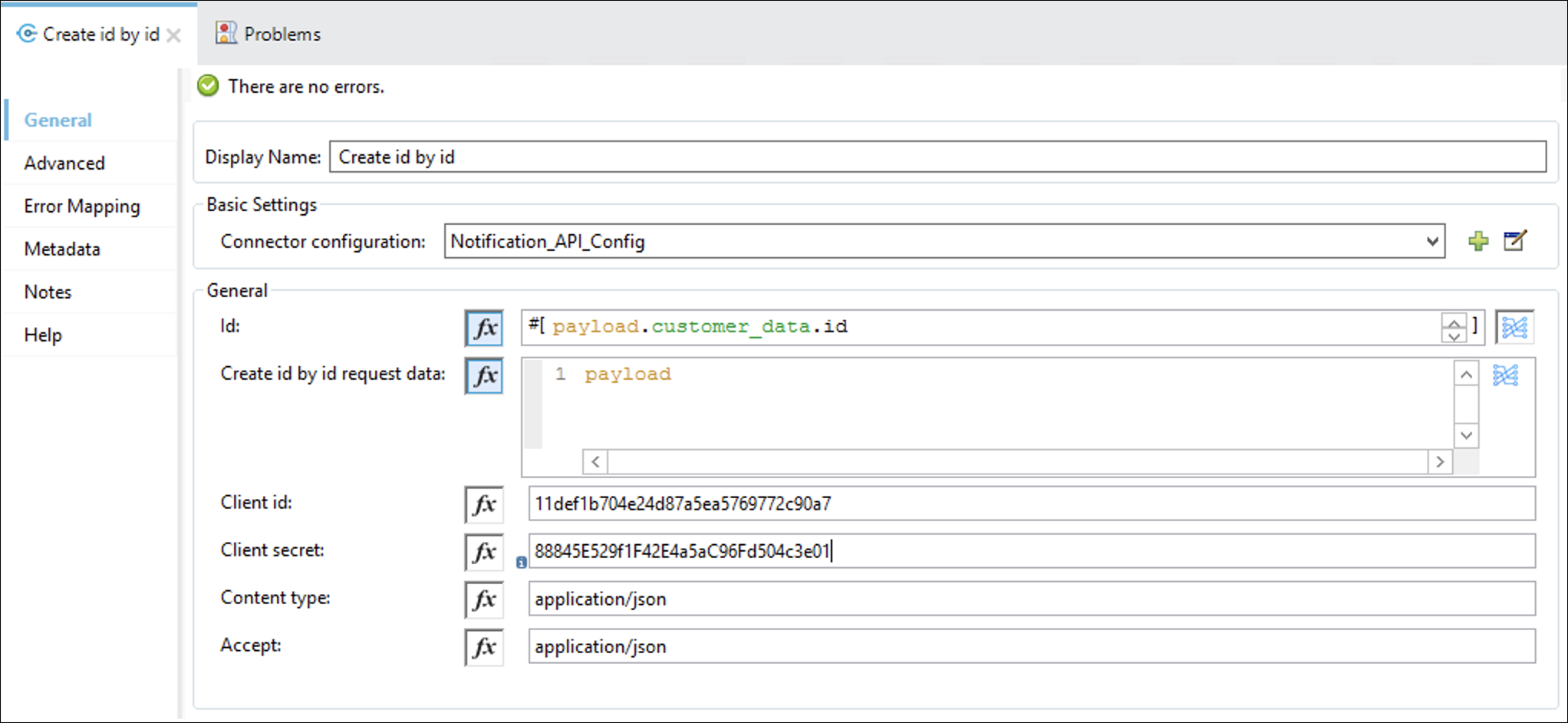Viewport: 1568px width, 723px height.
Task: Click the info marker beside Client secret
Action: point(522,563)
